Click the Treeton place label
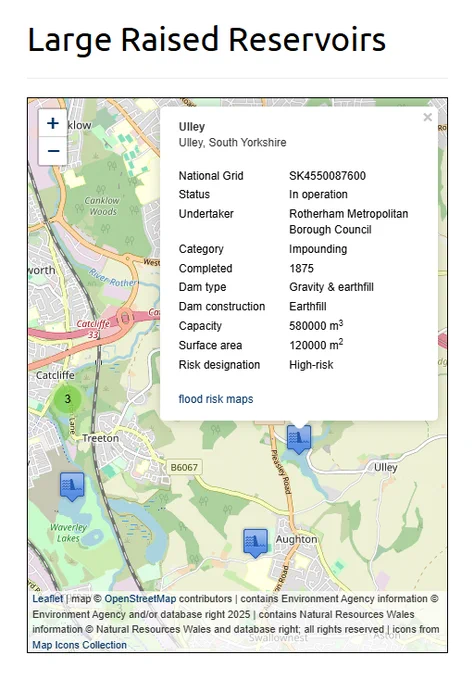Screen dimensions: 474x680 pos(100,438)
